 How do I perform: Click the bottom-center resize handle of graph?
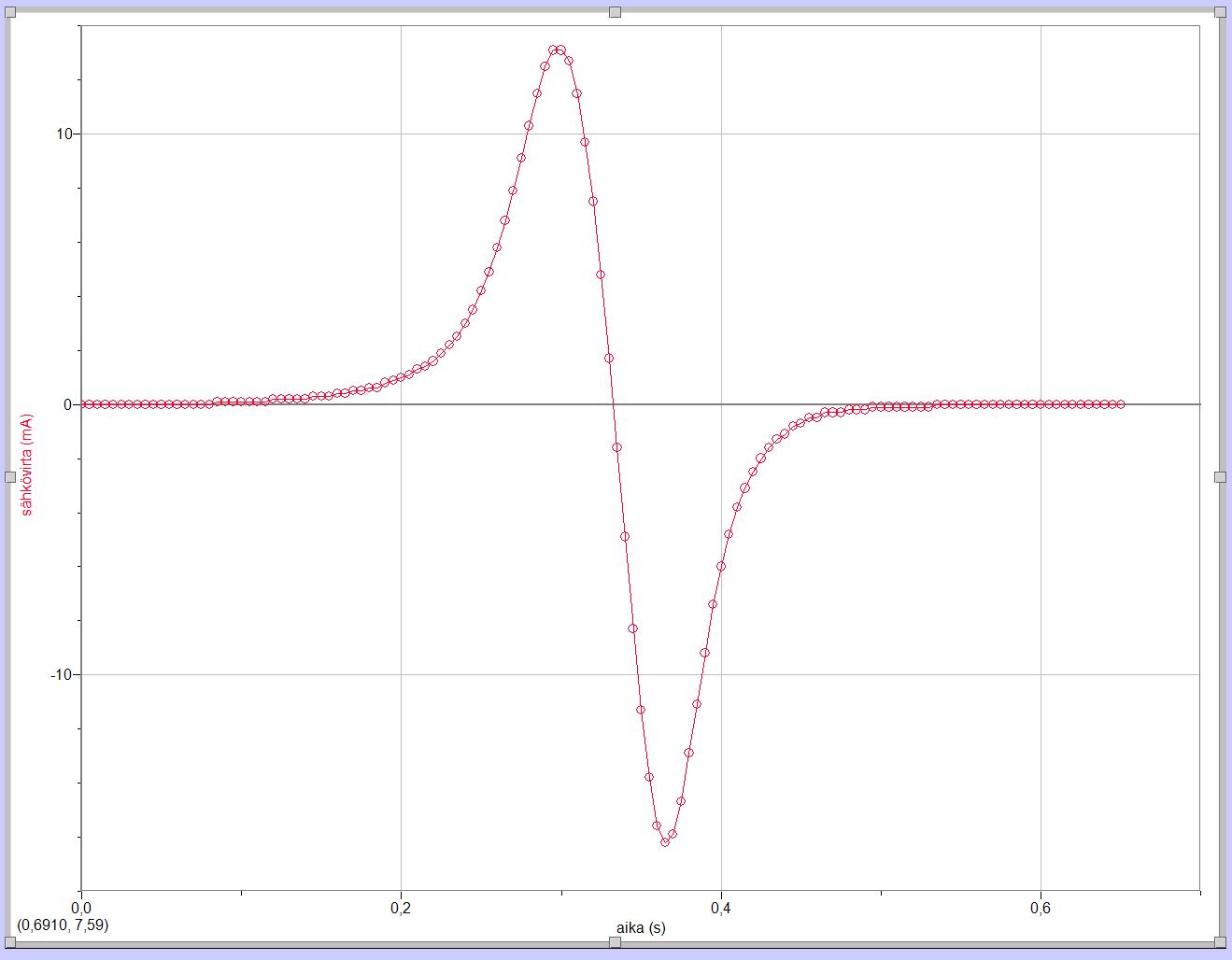pos(615,942)
